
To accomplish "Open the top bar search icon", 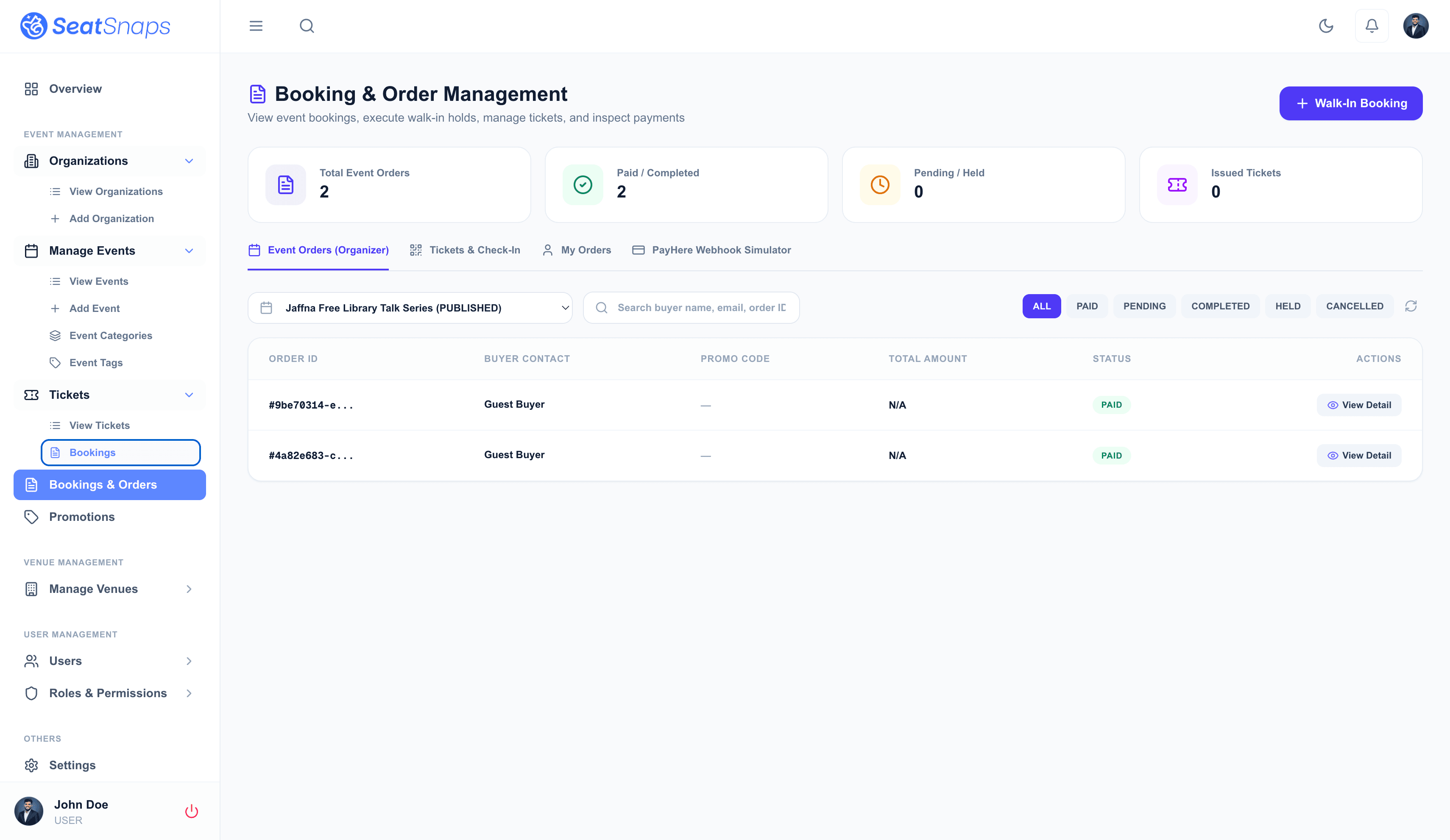I will pyautogui.click(x=307, y=26).
